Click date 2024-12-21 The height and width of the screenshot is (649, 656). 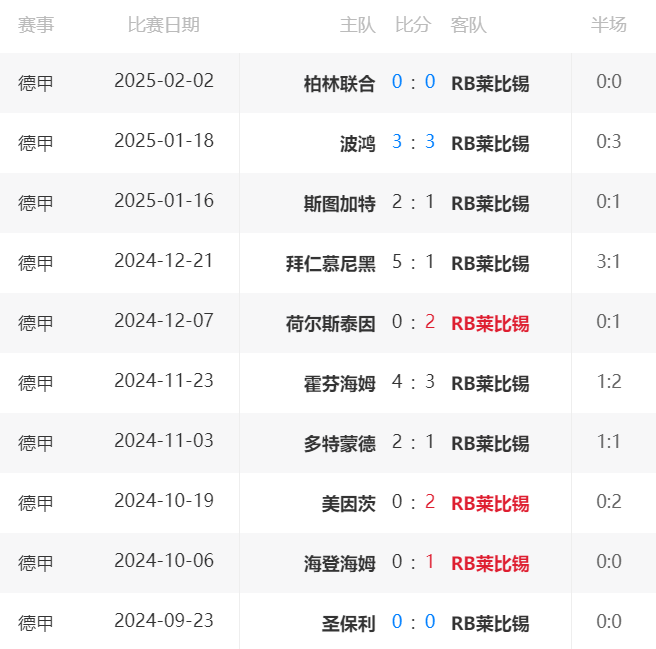[x=164, y=261]
